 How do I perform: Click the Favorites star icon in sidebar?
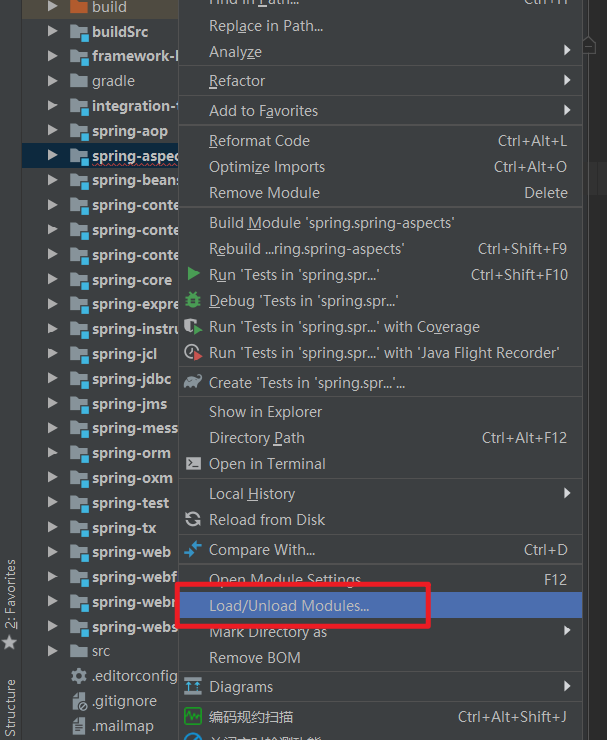pyautogui.click(x=9, y=642)
